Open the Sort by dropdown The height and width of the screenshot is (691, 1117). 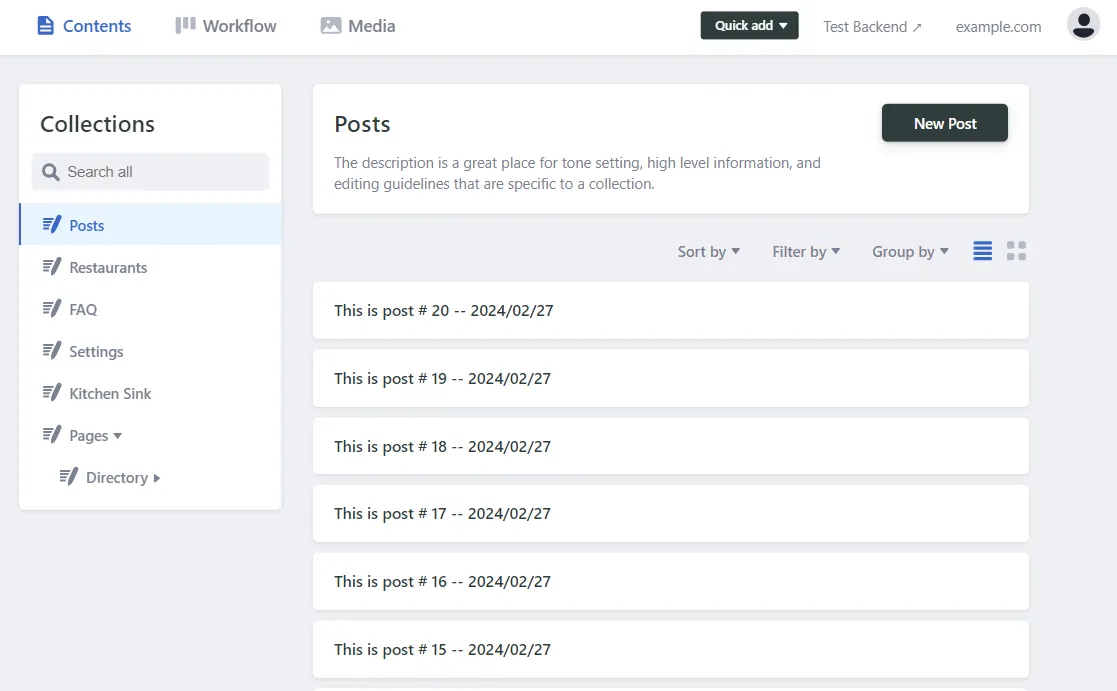(708, 251)
